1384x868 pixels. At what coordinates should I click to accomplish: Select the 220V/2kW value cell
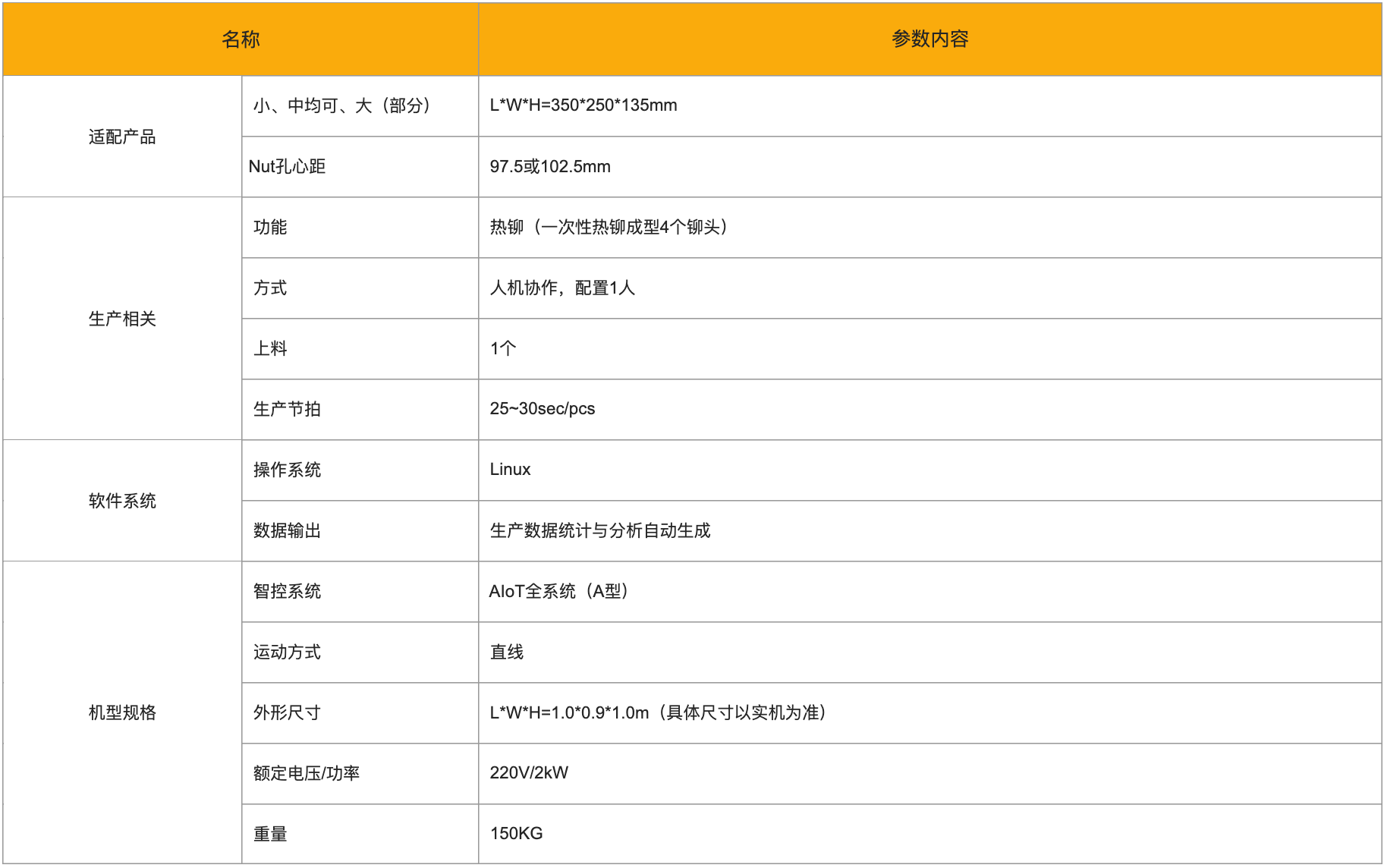click(529, 773)
